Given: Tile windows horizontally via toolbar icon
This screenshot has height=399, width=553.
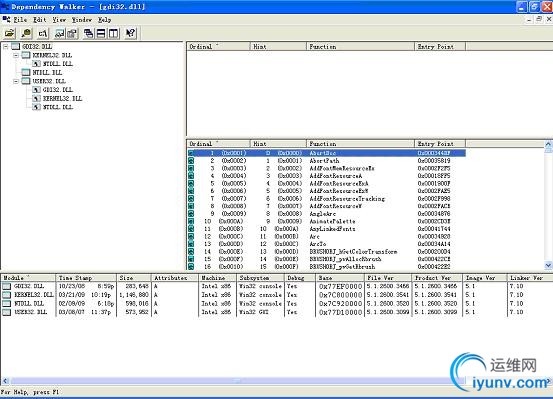Looking at the screenshot, I should tap(101, 34).
